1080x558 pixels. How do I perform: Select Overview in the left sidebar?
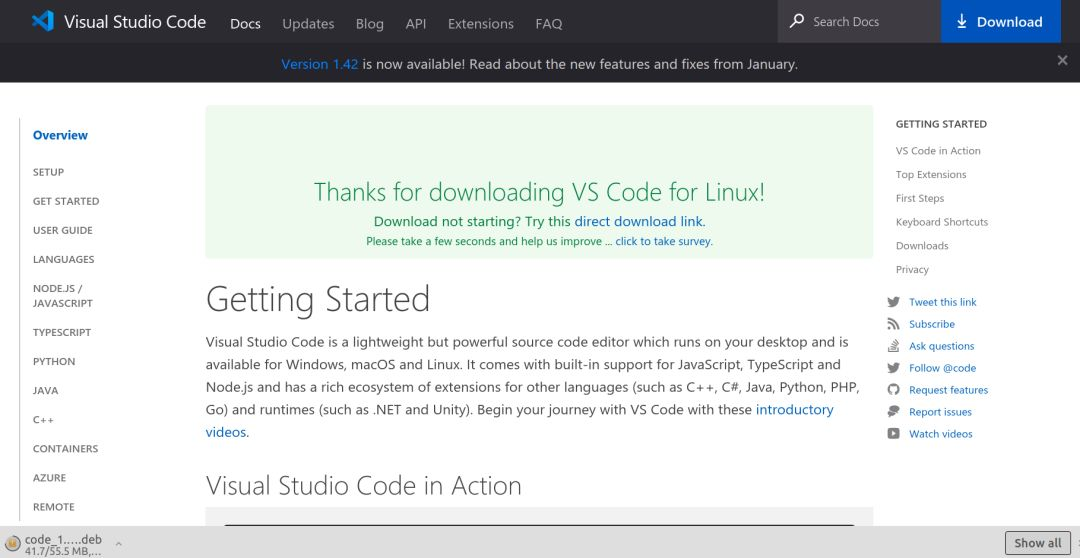(61, 135)
